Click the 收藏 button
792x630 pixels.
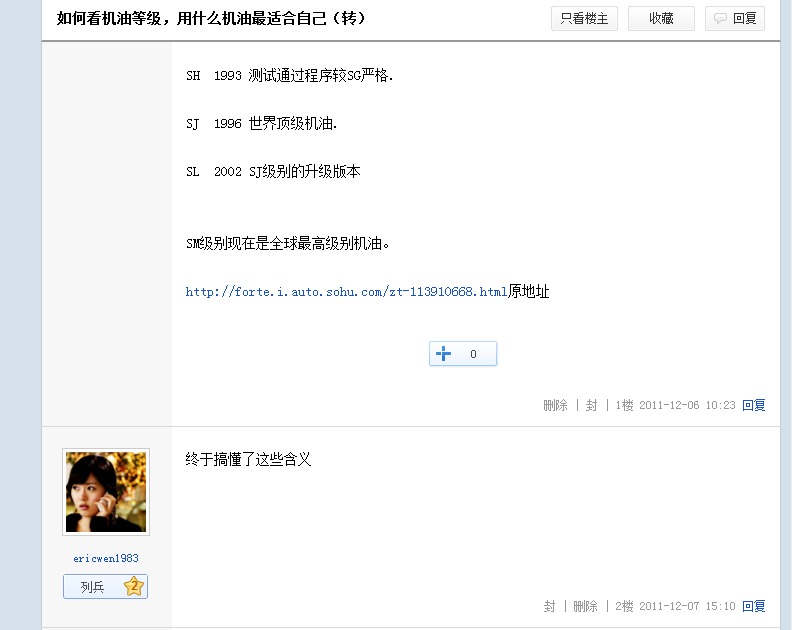[x=661, y=19]
